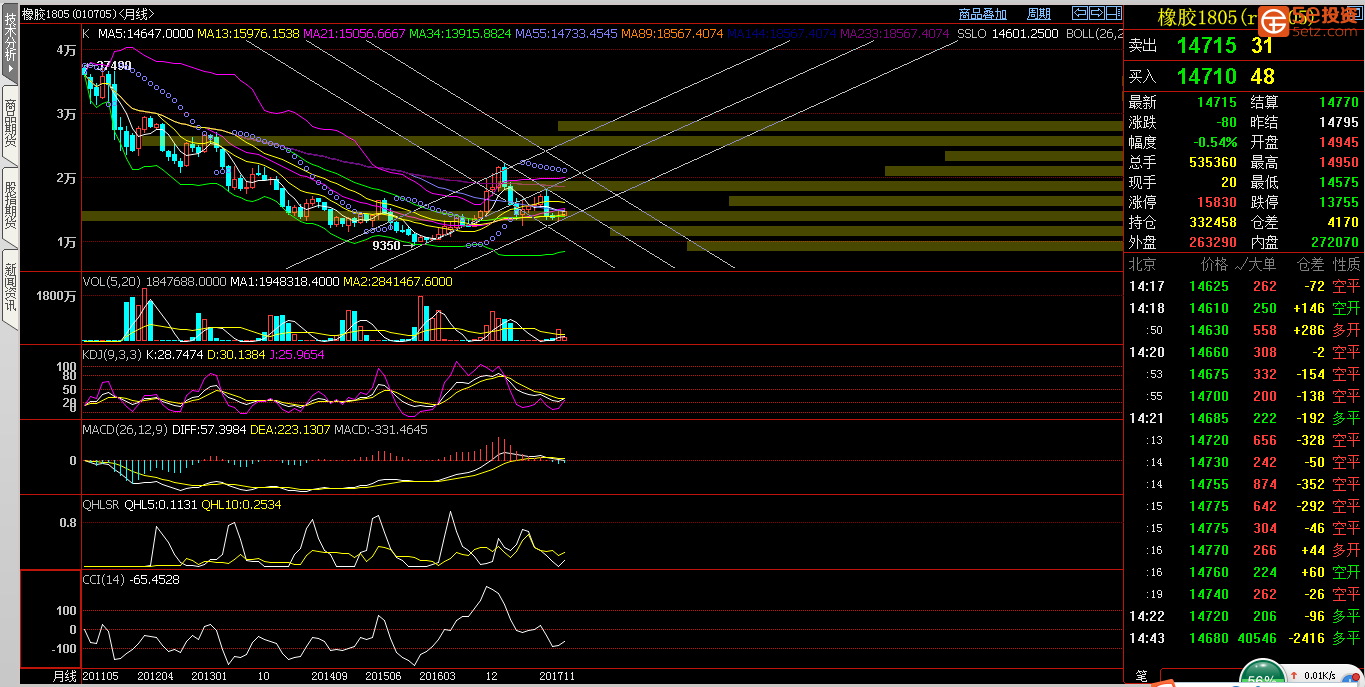Click the 37490 high price marker
Screen dimensions: 1365x687
click(x=114, y=66)
